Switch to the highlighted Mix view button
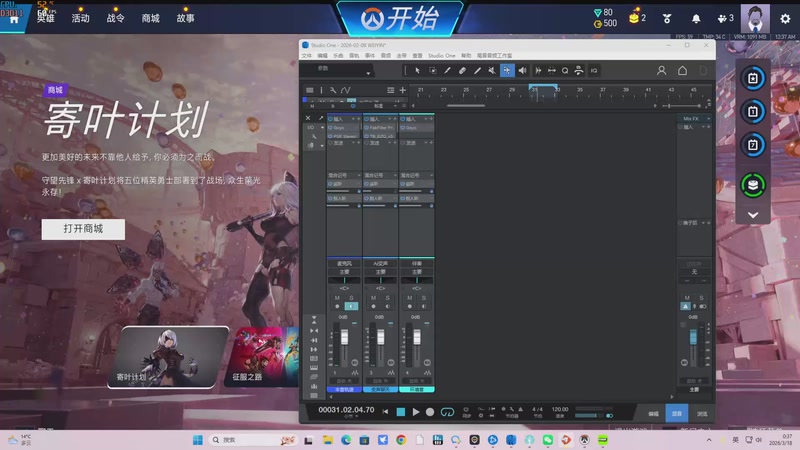 tap(677, 414)
